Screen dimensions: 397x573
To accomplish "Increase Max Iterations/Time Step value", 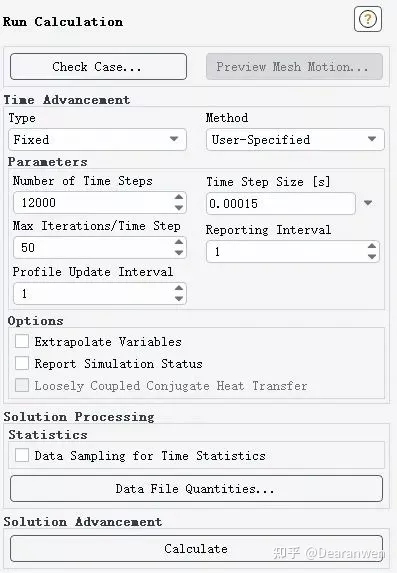I will tap(178, 242).
